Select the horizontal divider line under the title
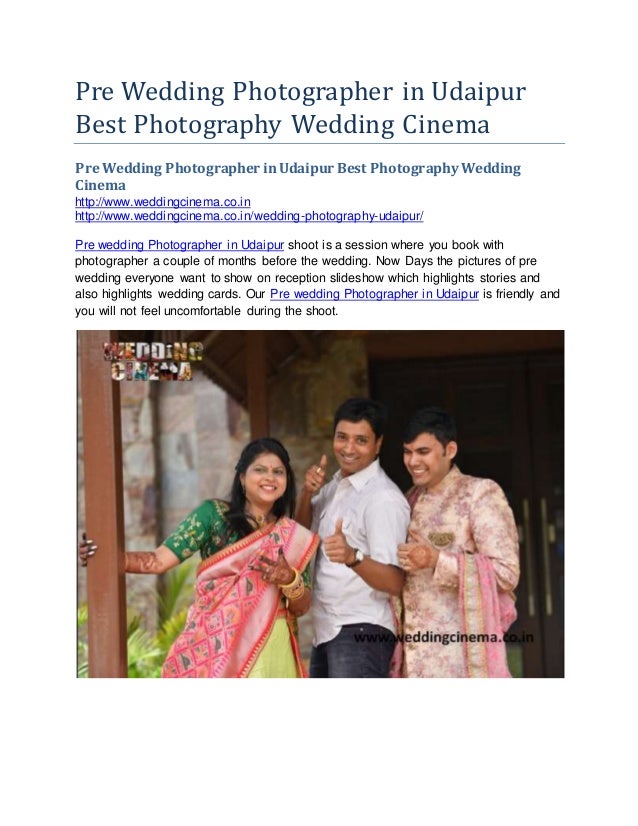 [x=319, y=143]
